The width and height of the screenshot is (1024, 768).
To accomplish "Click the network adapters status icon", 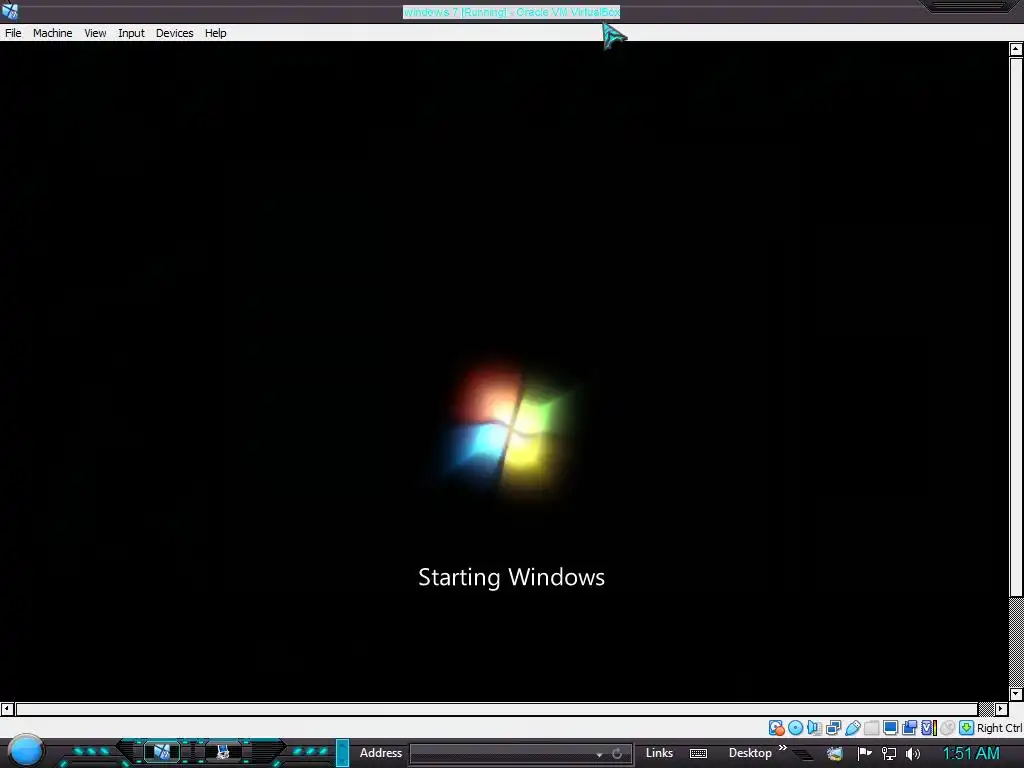I will (x=833, y=728).
